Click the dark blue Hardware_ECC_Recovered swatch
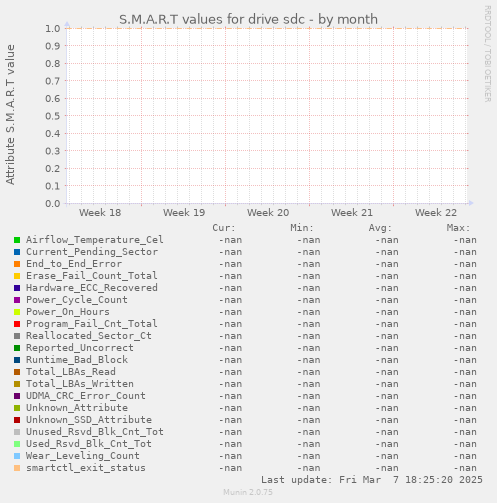 coord(17,288)
